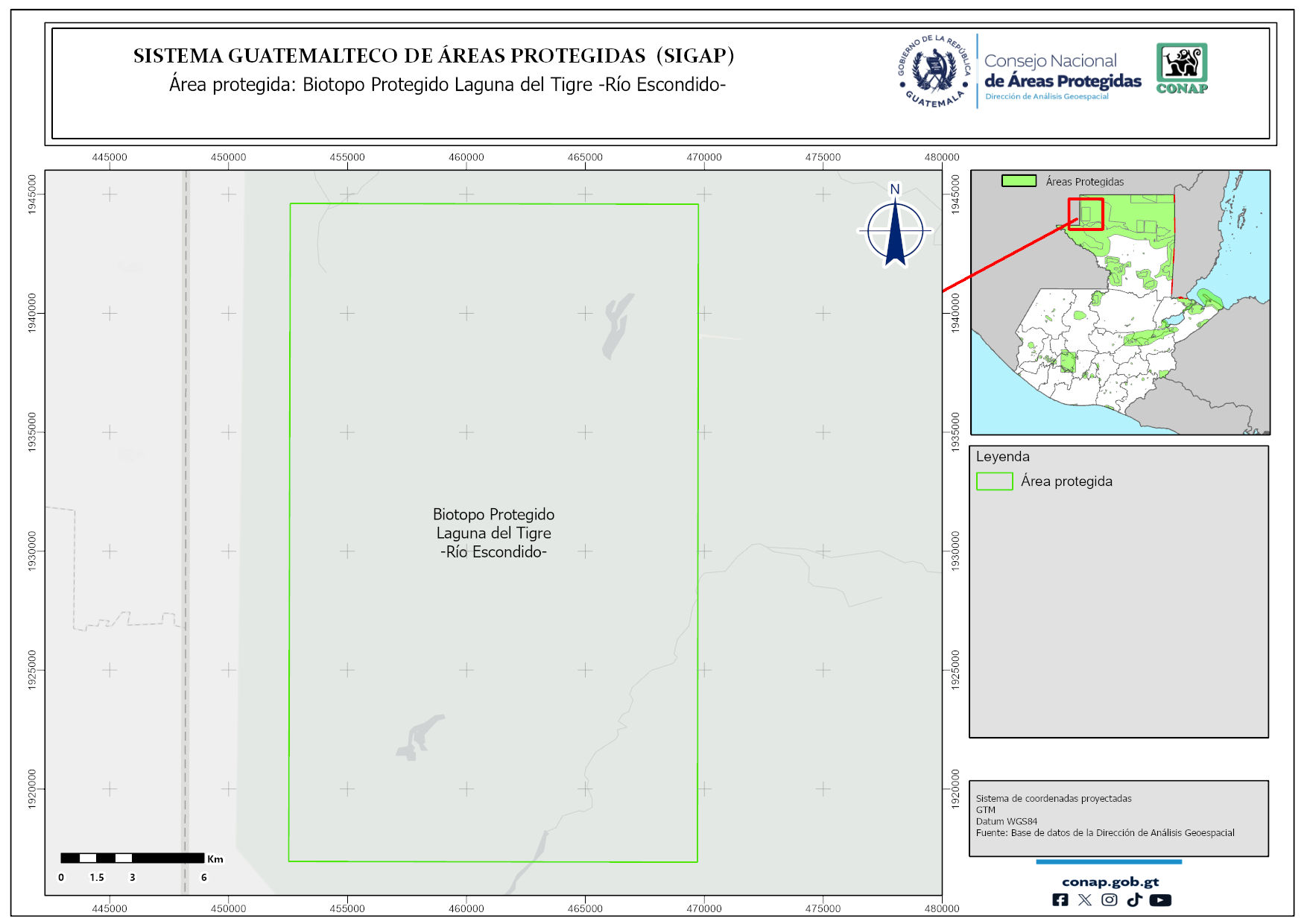The width and height of the screenshot is (1307, 924).
Task: Click the X (Twitter) social icon
Action: [x=1085, y=900]
